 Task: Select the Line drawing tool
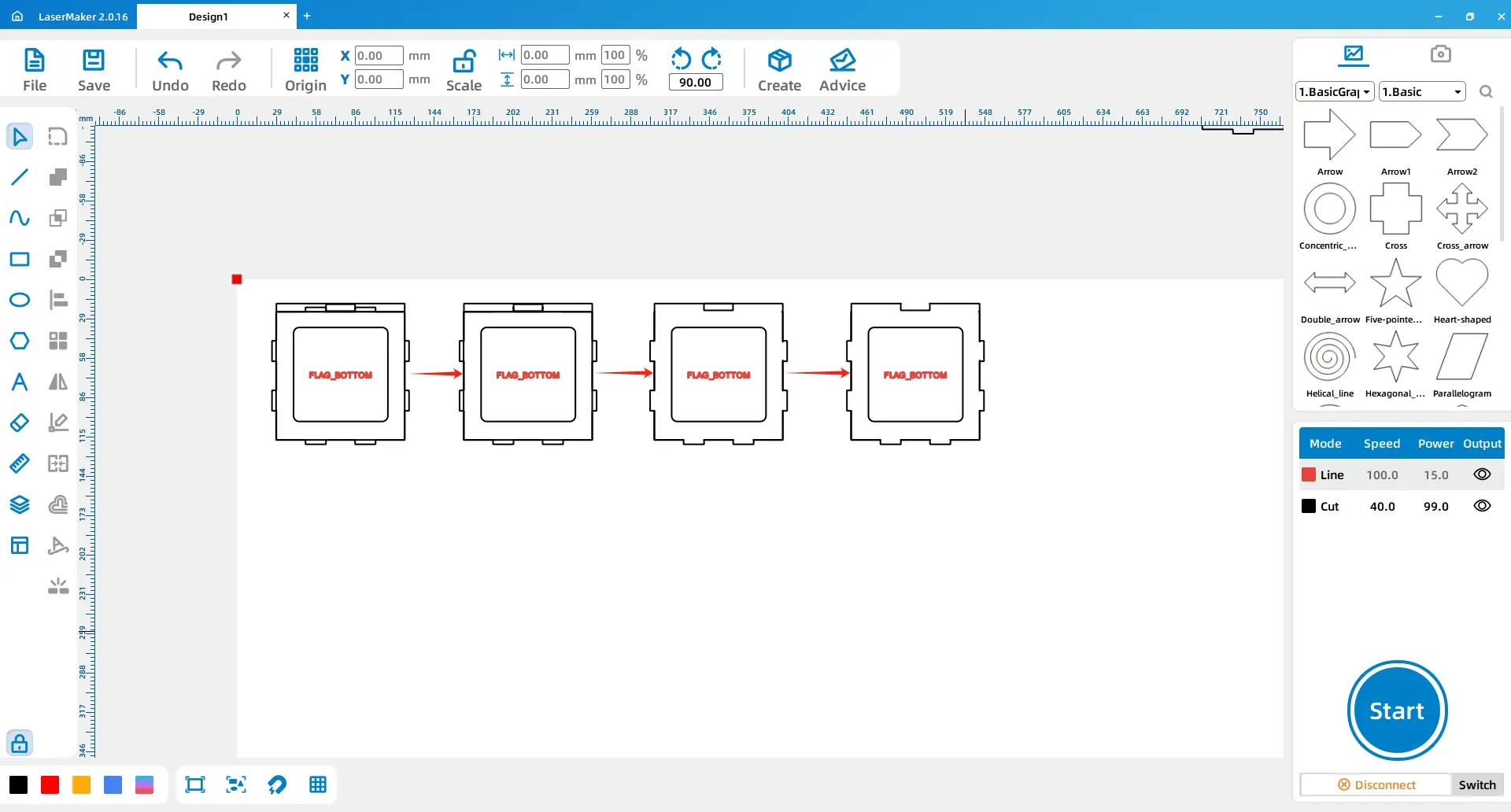click(x=20, y=177)
